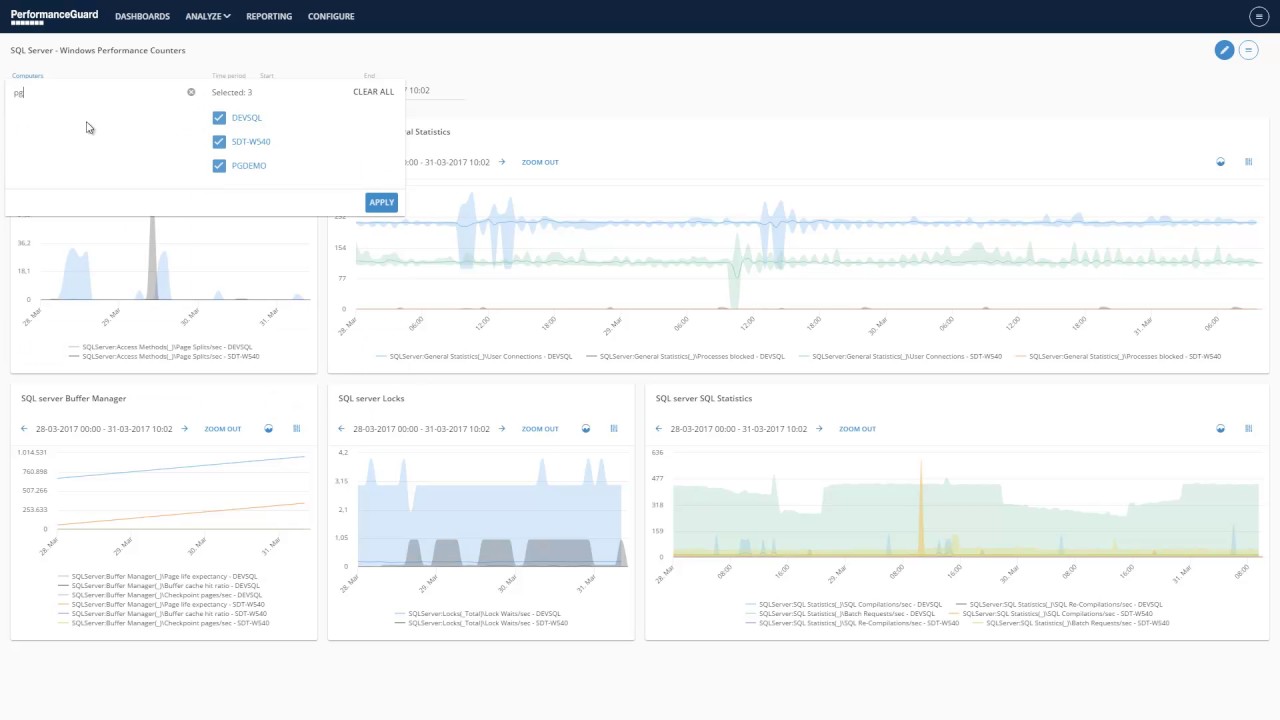This screenshot has height=720, width=1280.
Task: Go to previous period on SQL Statistics chart
Action: point(659,429)
